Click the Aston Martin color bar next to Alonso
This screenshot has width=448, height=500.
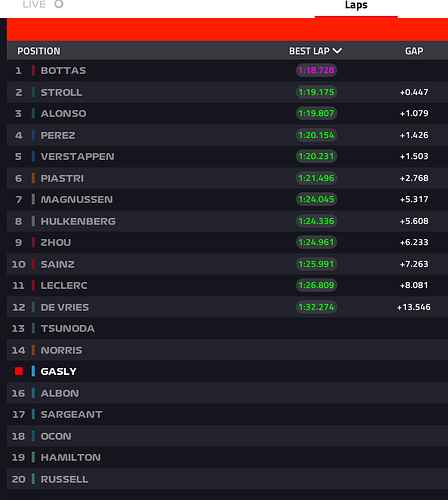point(33,113)
